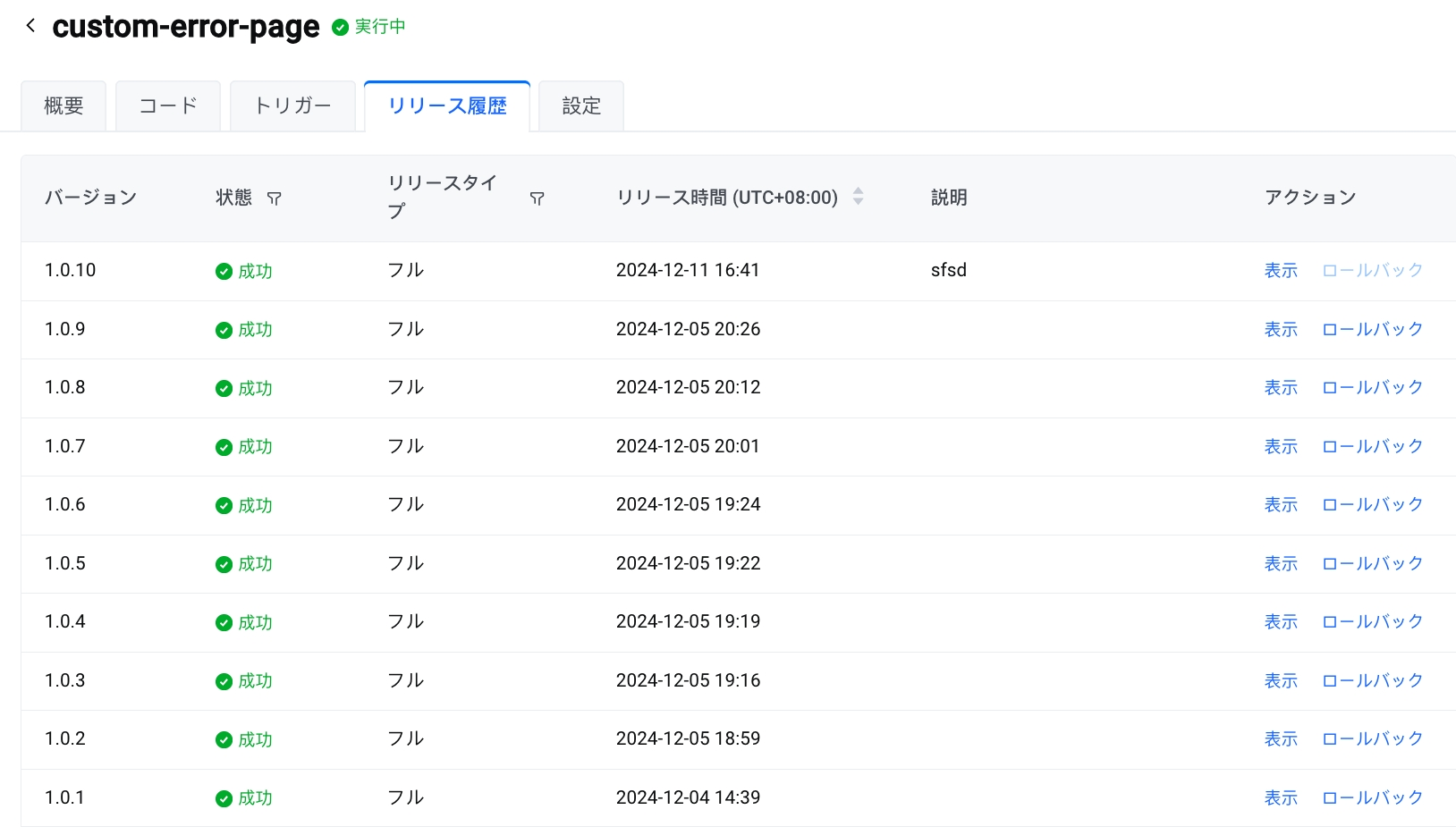View version 1.0.8 with 表示
The height and width of the screenshot is (835, 1456).
tap(1281, 388)
